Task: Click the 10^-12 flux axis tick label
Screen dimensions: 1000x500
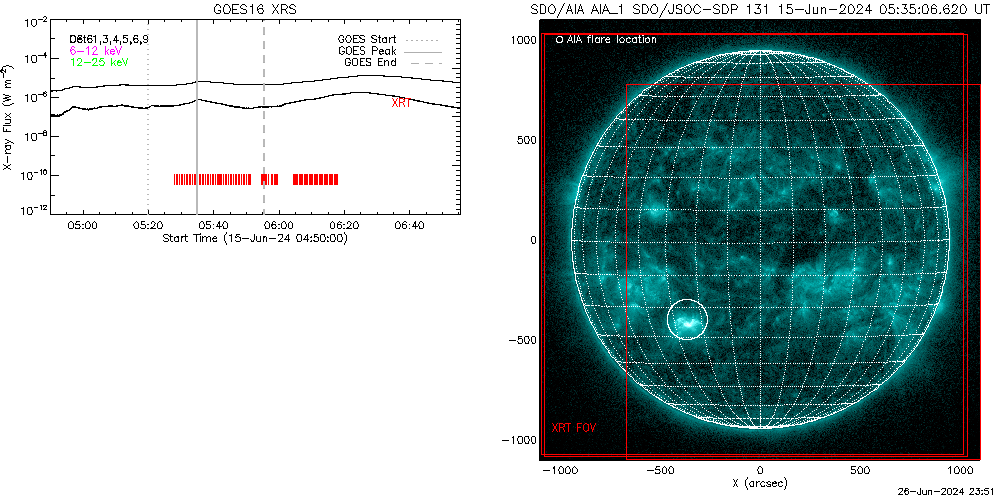Action: tap(35, 209)
